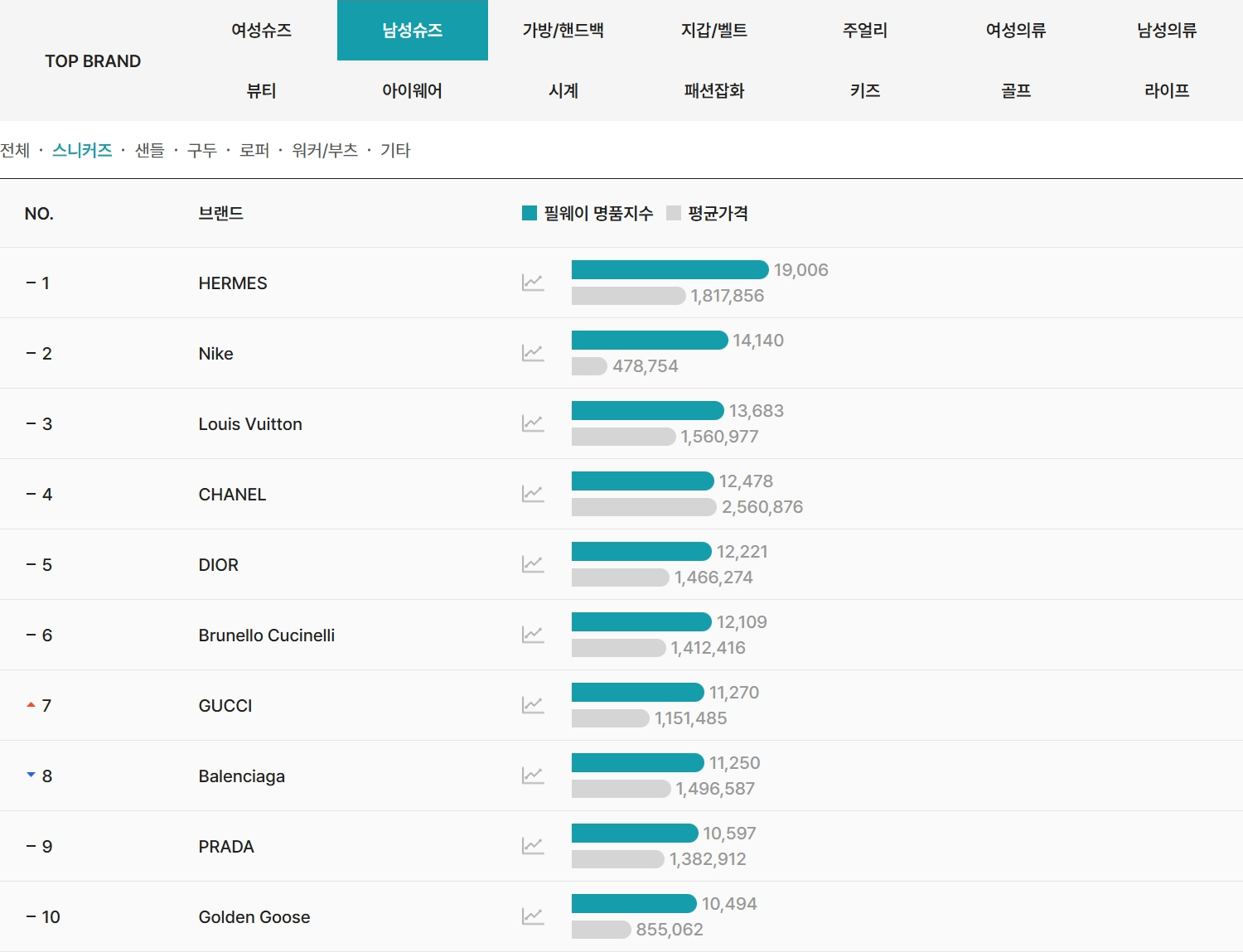Screen dimensions: 1243x952
Task: Click the red up arrow beside rank 7
Action: coord(31,705)
